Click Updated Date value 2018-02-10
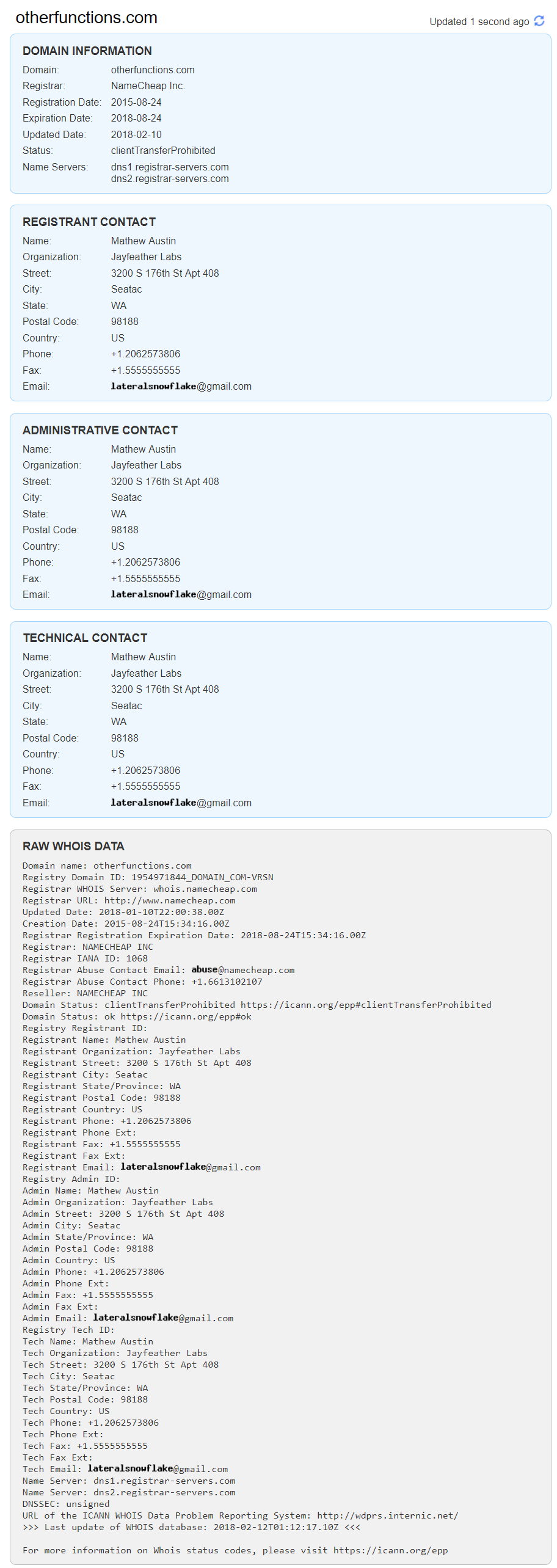The width and height of the screenshot is (557, 1568). tap(136, 134)
